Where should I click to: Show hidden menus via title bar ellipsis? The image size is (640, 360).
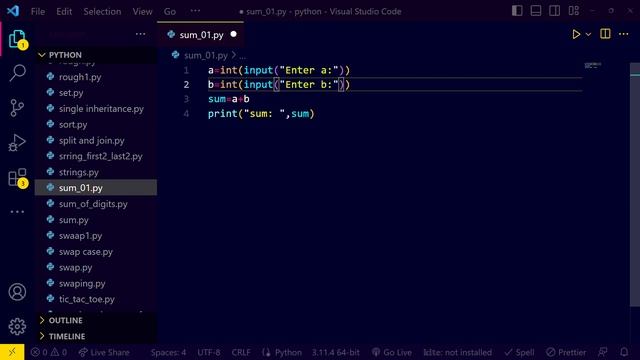[195, 11]
